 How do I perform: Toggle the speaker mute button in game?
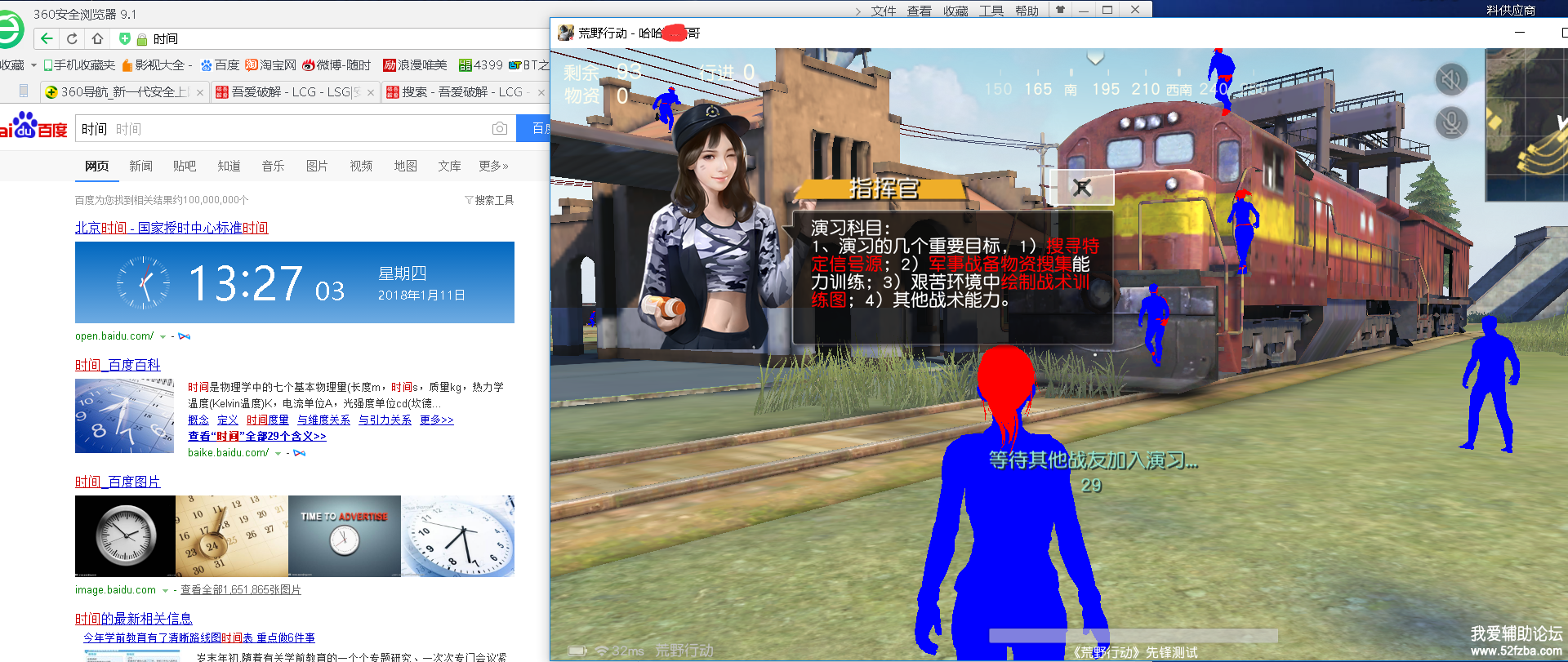[x=1451, y=79]
